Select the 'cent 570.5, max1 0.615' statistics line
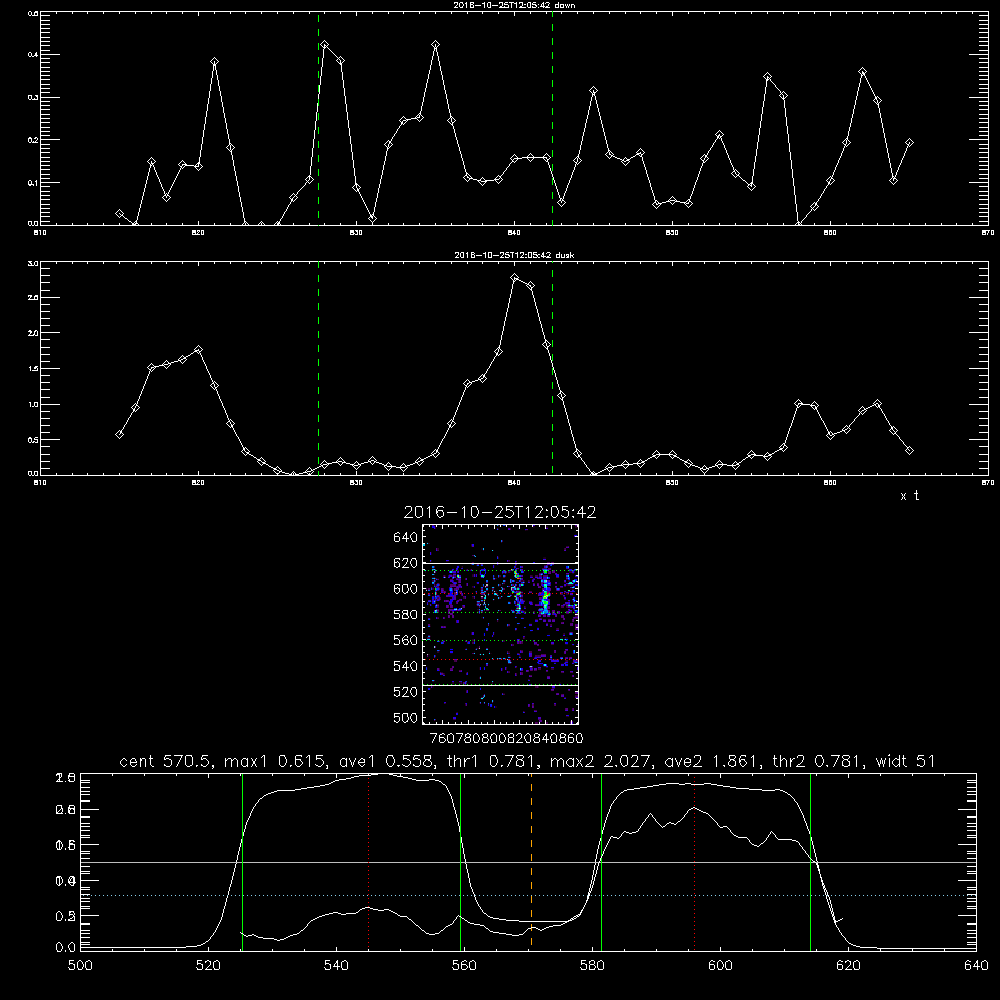 pyautogui.click(x=527, y=761)
